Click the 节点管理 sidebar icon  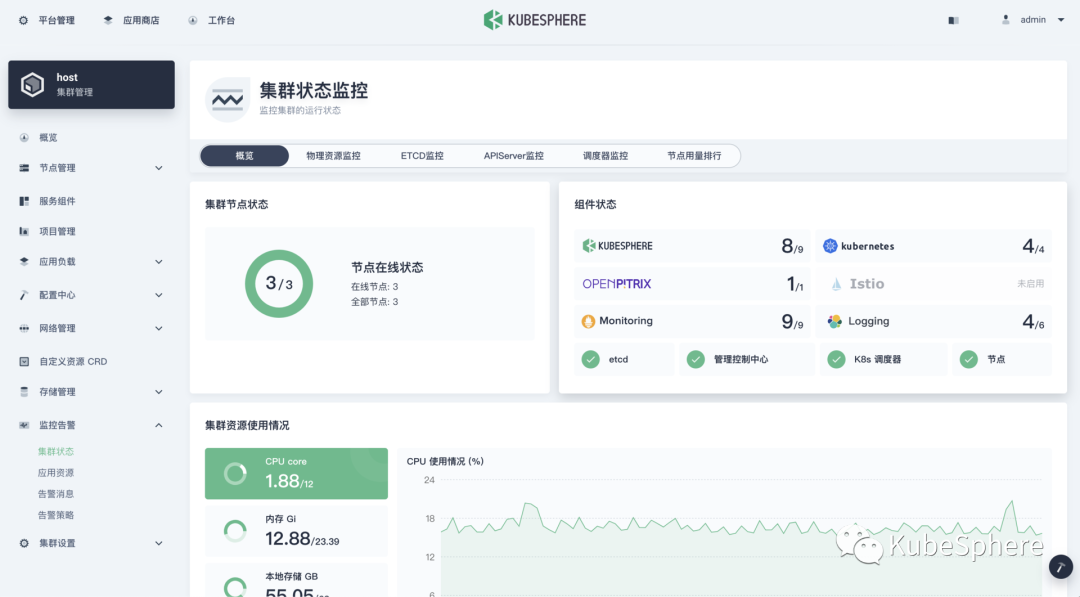coord(24,168)
